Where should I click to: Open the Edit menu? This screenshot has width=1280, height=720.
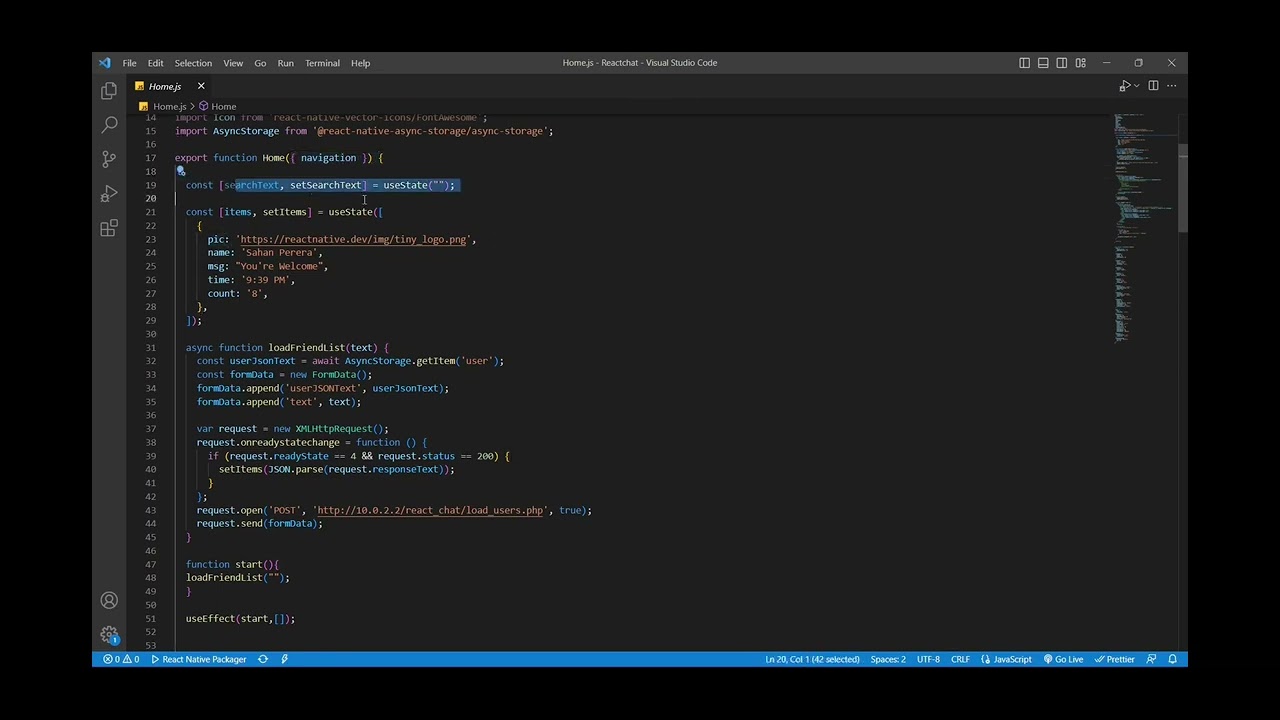[155, 63]
